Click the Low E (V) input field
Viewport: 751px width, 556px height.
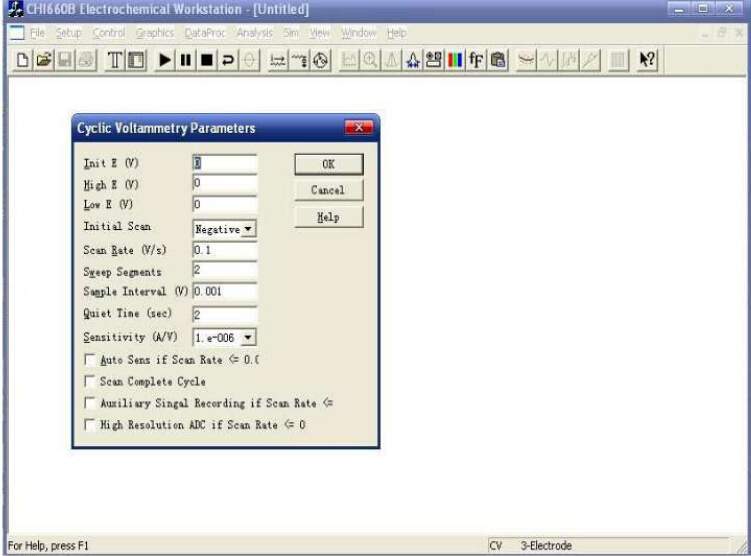[x=225, y=204]
